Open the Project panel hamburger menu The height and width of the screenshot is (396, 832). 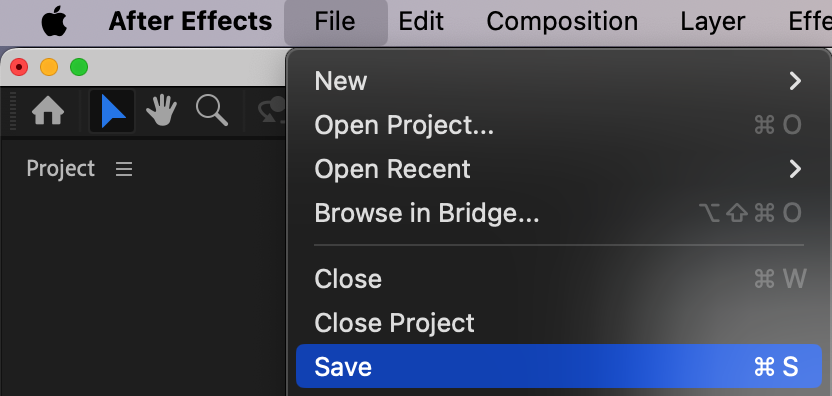124,169
